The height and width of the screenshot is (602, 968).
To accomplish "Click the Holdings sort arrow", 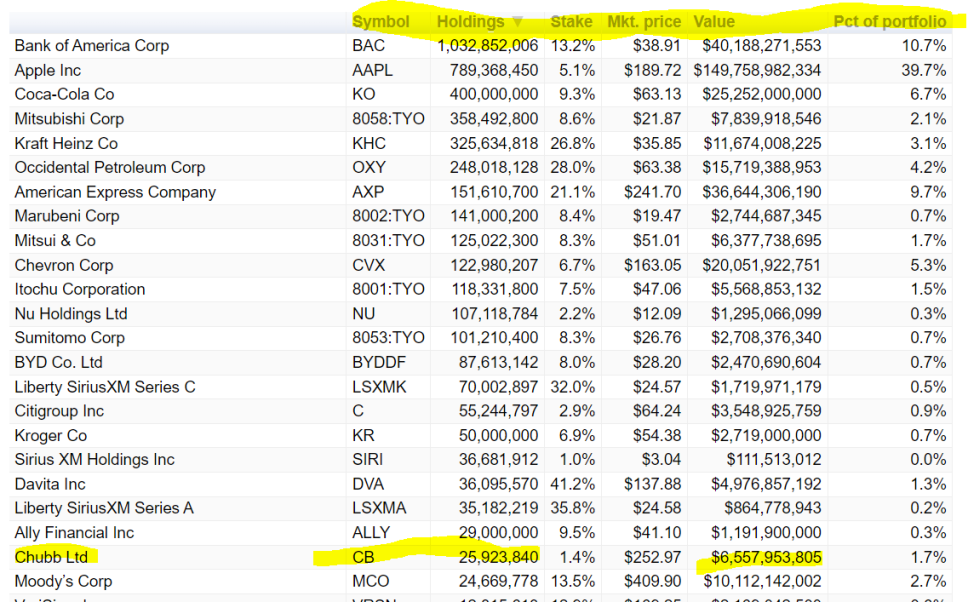I will [x=517, y=22].
